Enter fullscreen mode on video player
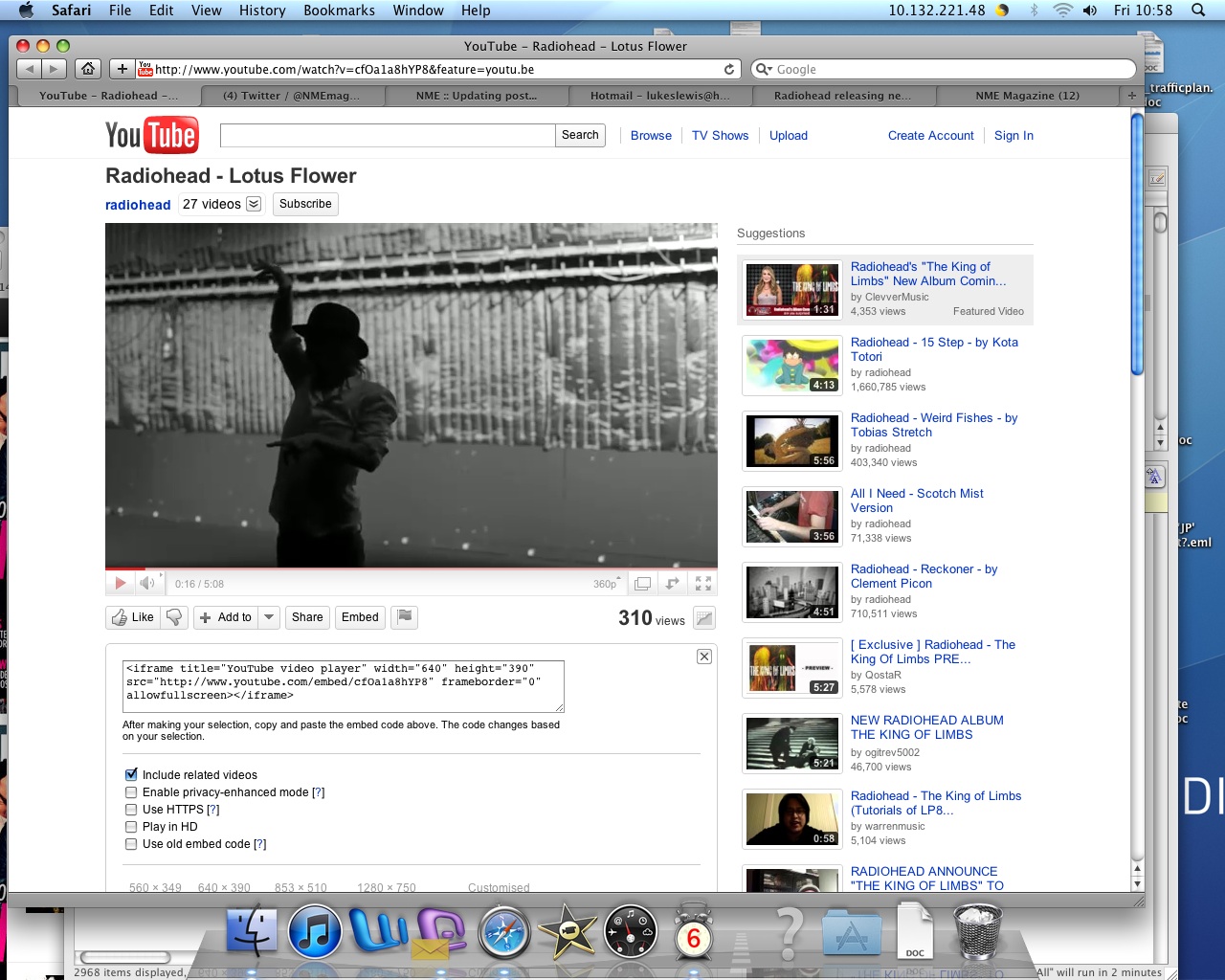The height and width of the screenshot is (980, 1225). pyautogui.click(x=703, y=583)
